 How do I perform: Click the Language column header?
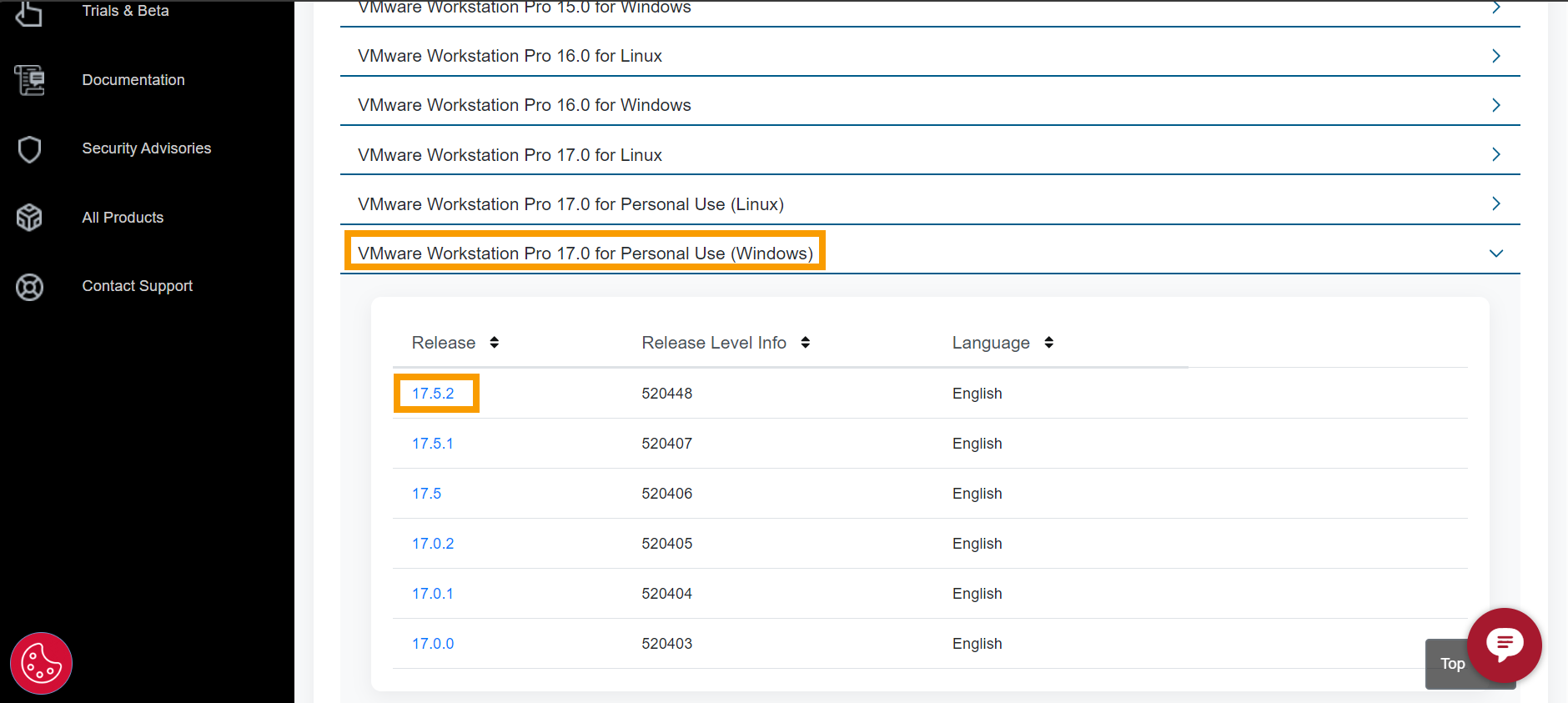pos(991,343)
